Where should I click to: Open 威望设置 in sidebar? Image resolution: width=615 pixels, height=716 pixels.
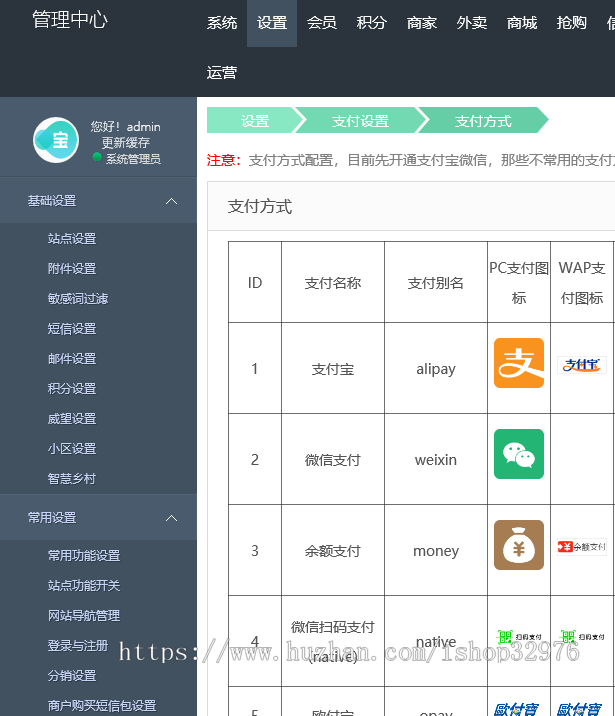tap(72, 419)
